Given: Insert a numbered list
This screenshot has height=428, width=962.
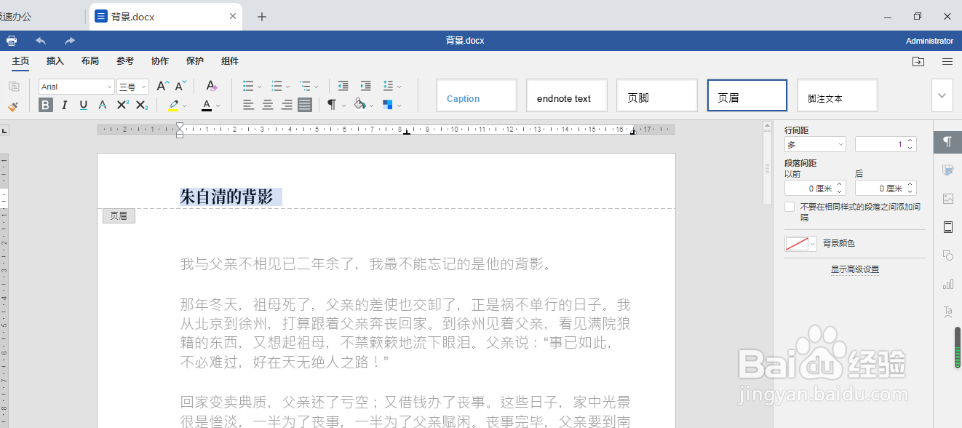Looking at the screenshot, I should pos(277,86).
